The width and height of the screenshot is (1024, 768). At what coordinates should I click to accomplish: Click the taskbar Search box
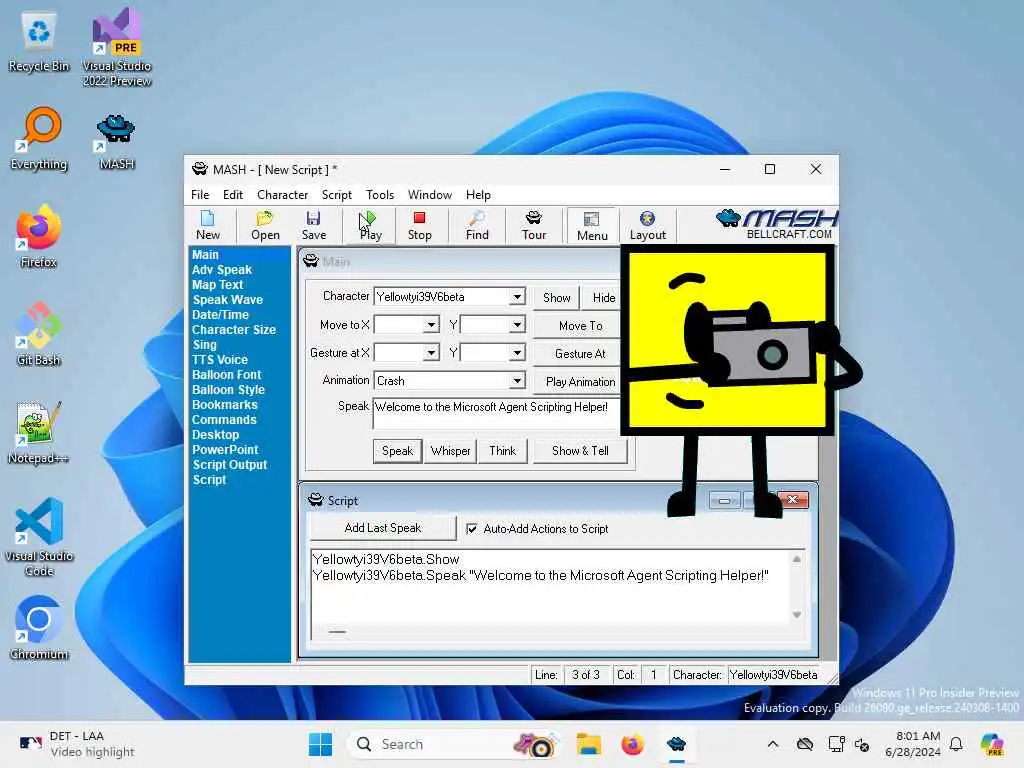[x=455, y=744]
